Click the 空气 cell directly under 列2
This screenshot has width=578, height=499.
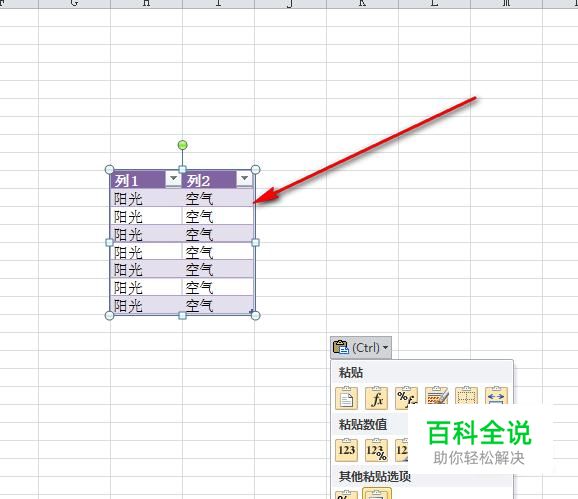pos(199,199)
